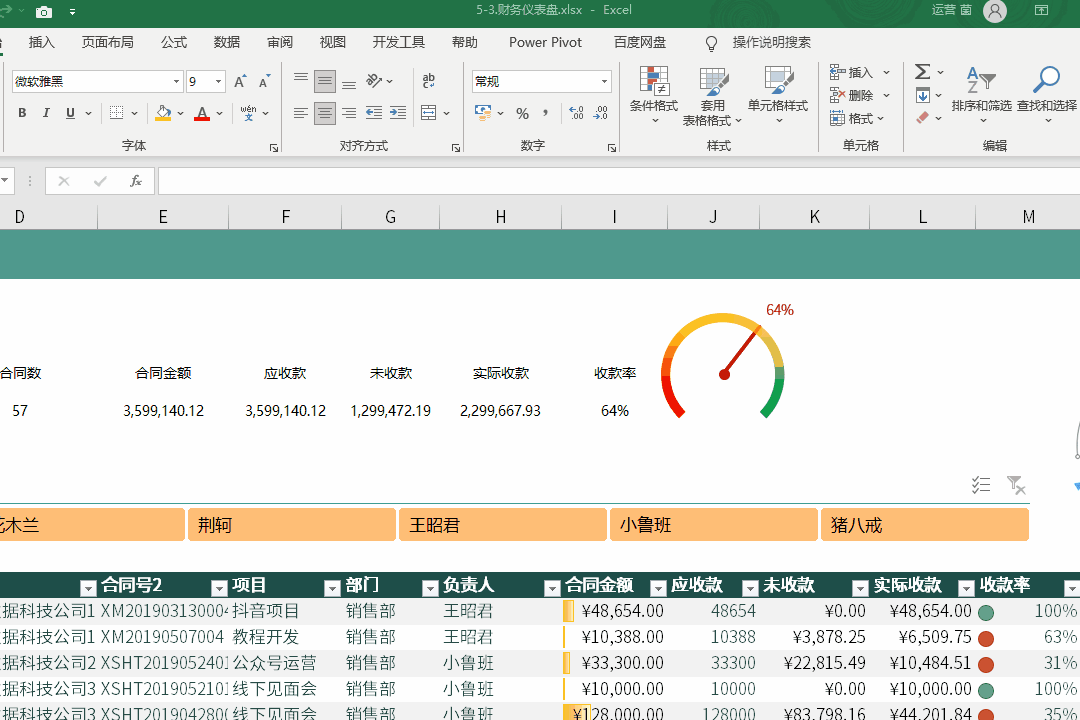Image resolution: width=1080 pixels, height=720 pixels.
Task: Toggle slicer multi-select mode
Action: click(x=981, y=485)
